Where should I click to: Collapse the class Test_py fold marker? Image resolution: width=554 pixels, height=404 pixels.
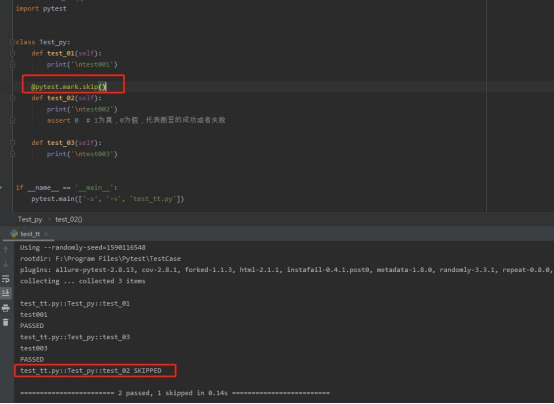[x=12, y=42]
